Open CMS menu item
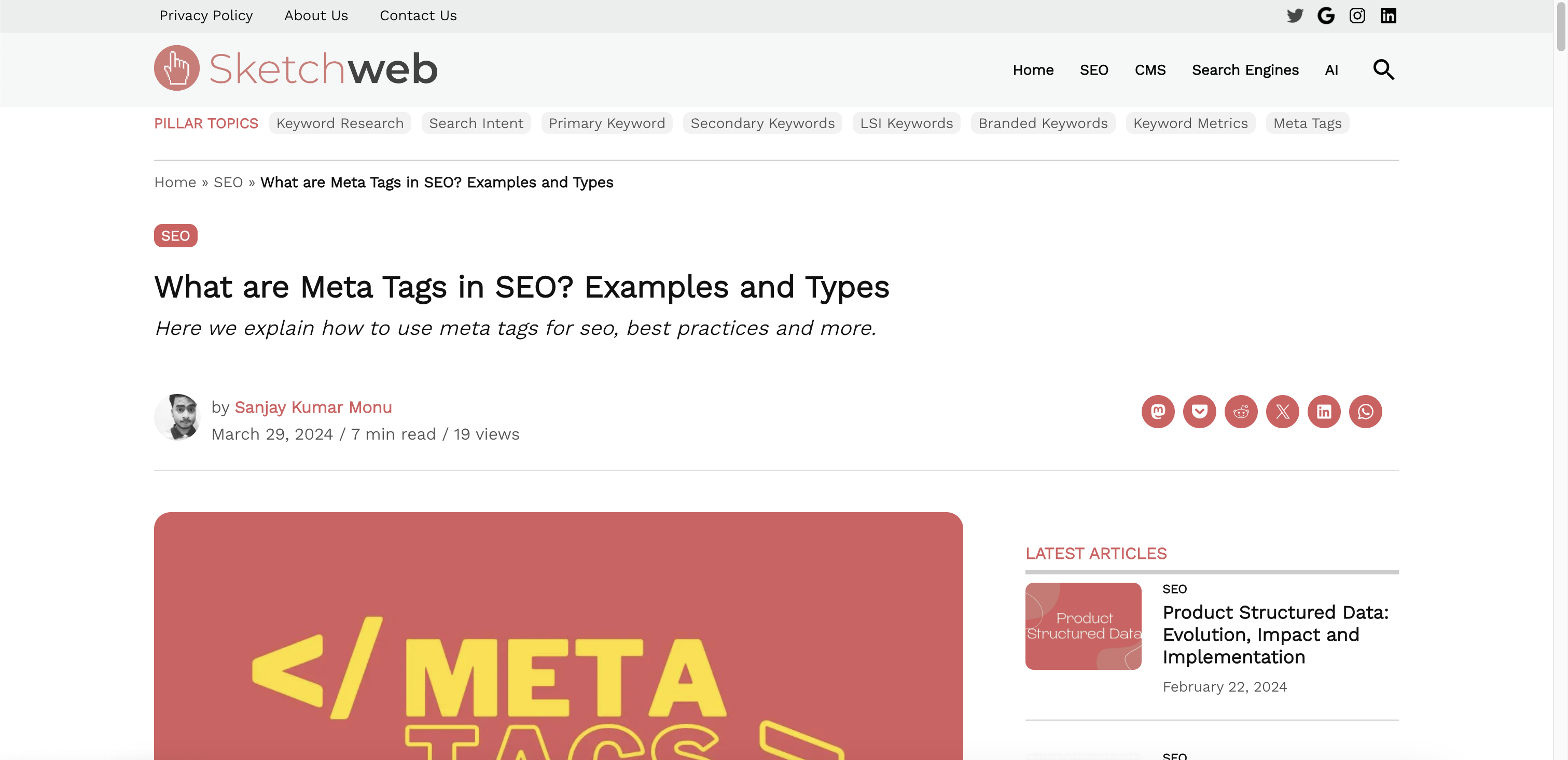Viewport: 1568px width, 760px height. [x=1150, y=70]
